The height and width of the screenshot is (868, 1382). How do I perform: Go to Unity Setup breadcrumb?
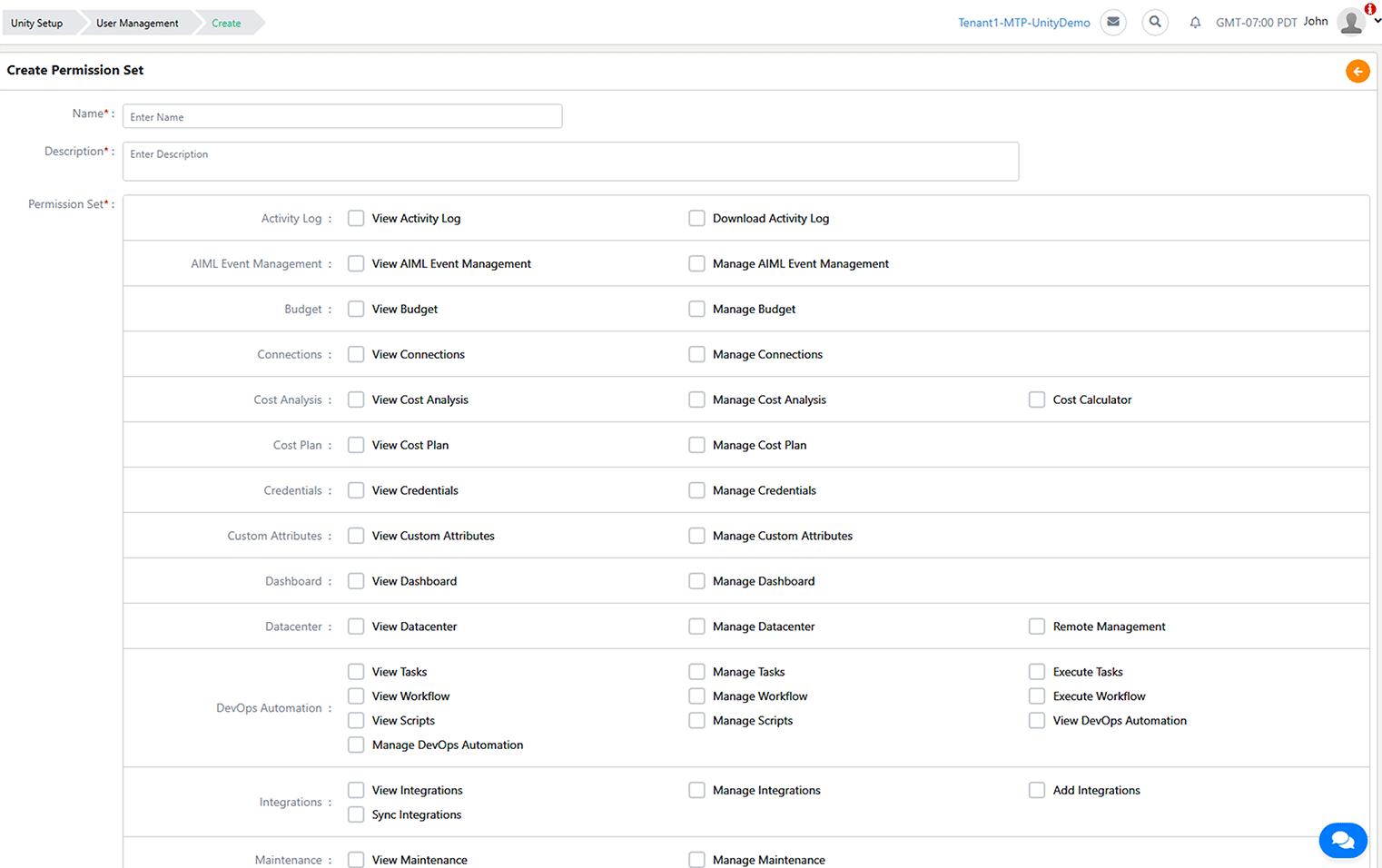36,23
